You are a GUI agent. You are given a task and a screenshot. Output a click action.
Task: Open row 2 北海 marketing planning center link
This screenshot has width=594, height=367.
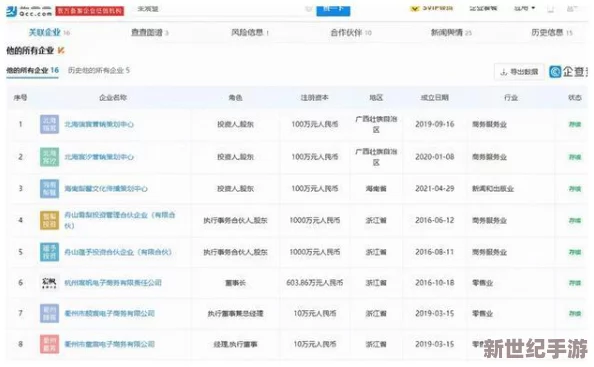99,157
